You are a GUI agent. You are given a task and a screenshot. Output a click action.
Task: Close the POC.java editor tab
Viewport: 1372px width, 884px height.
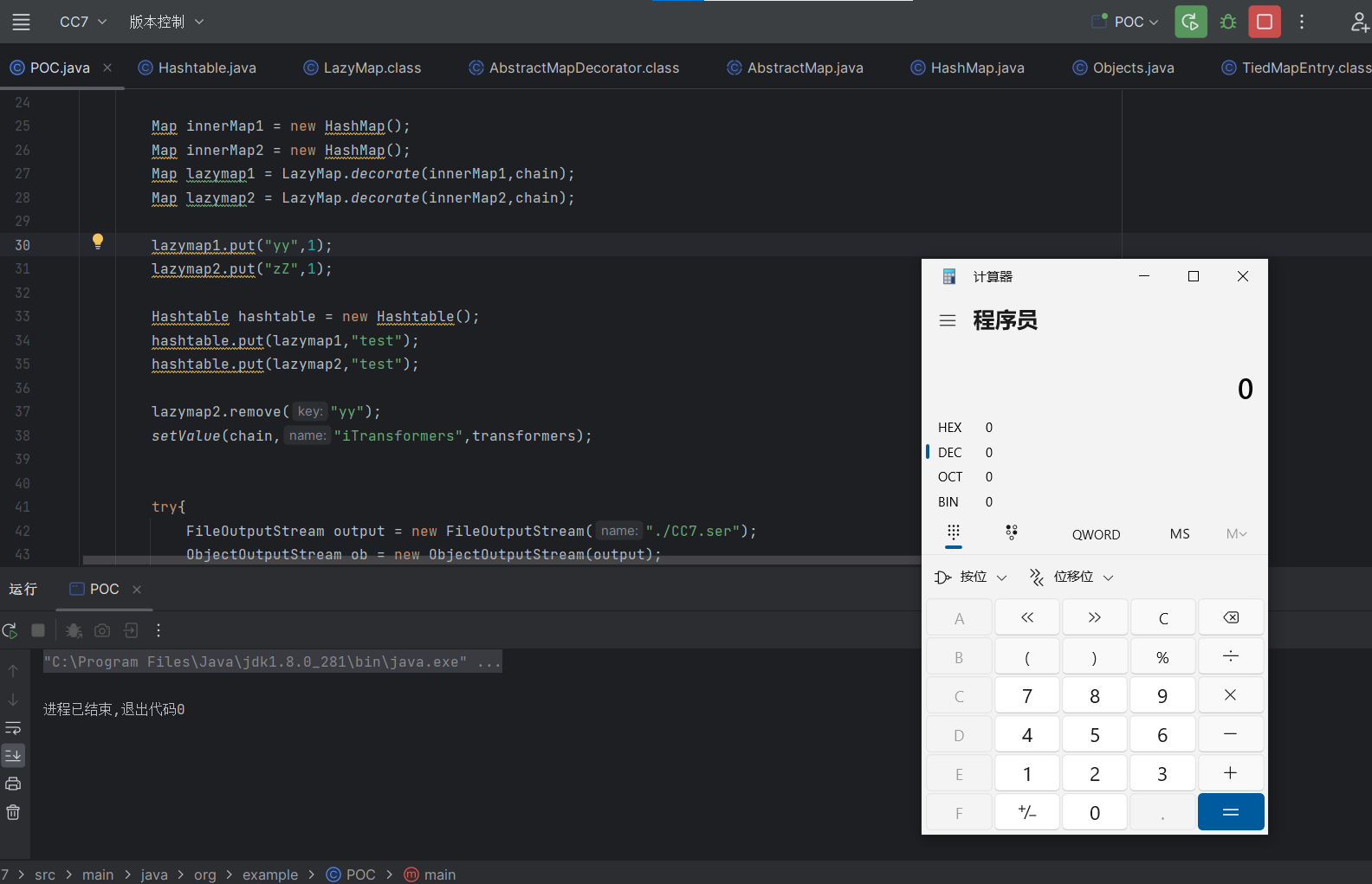107,68
